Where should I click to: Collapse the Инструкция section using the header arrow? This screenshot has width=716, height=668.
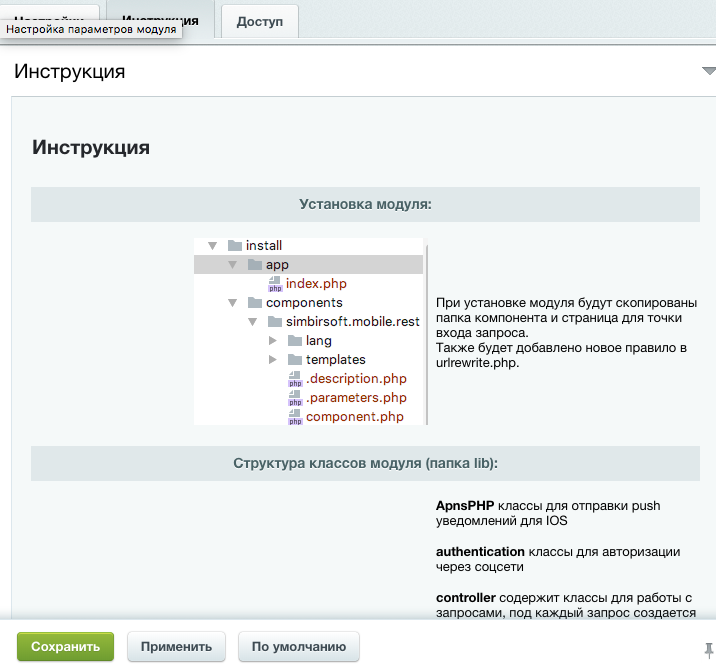coord(708,72)
